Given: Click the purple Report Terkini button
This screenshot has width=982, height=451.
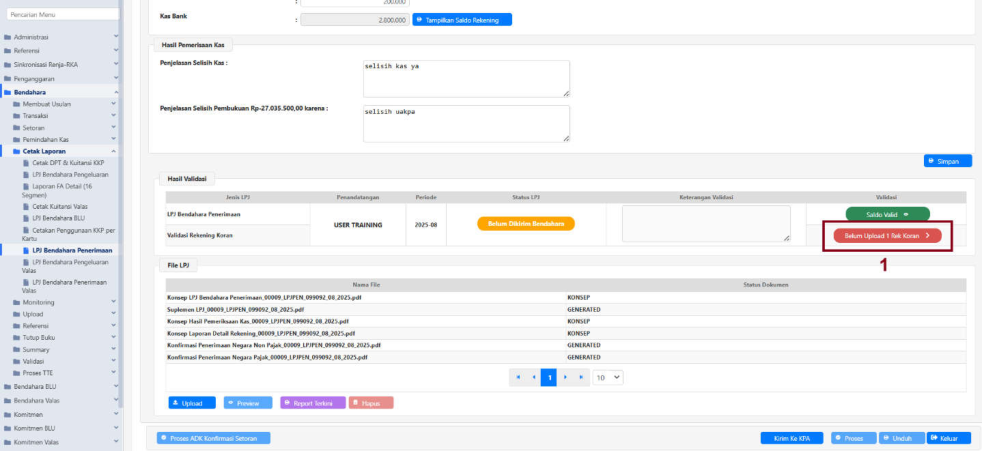Looking at the screenshot, I should click(313, 403).
